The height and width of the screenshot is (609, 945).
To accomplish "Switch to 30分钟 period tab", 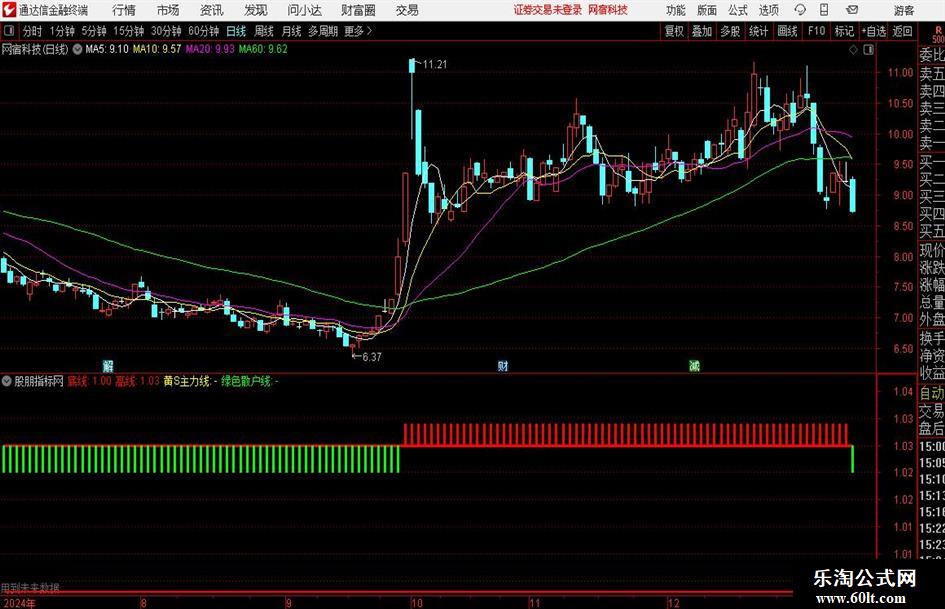I will [166, 31].
